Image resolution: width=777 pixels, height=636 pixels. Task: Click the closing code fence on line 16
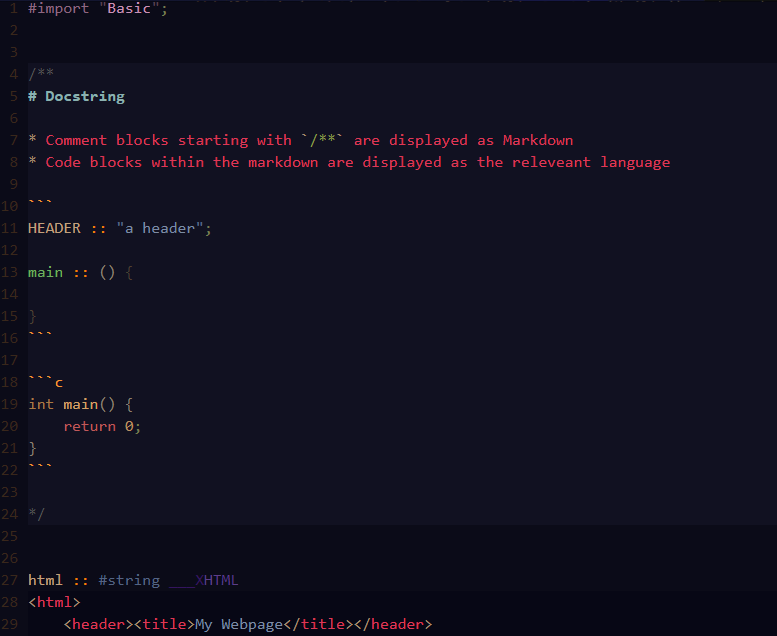[40, 335]
